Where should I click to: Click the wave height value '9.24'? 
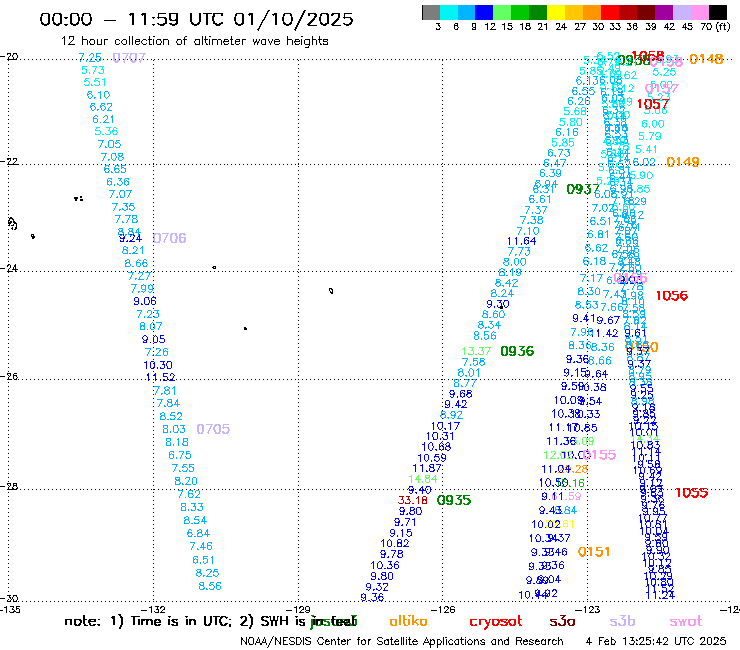tap(130, 238)
